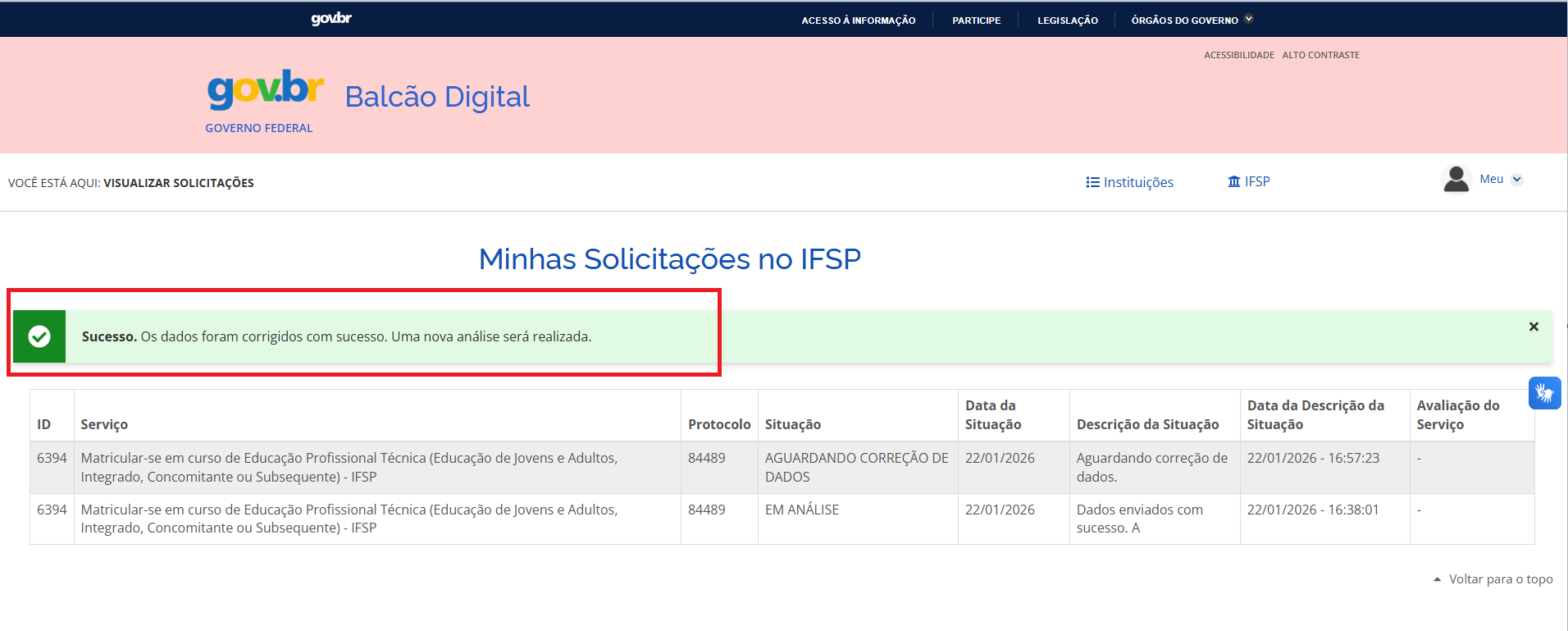
Task: Expand the Meu user dropdown
Action: tap(1501, 179)
